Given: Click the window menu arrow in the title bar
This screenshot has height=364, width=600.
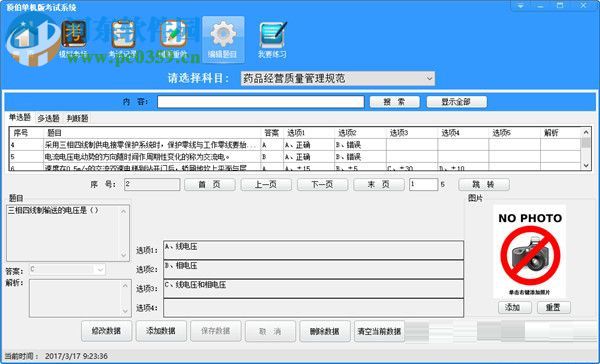Looking at the screenshot, I should coord(521,6).
